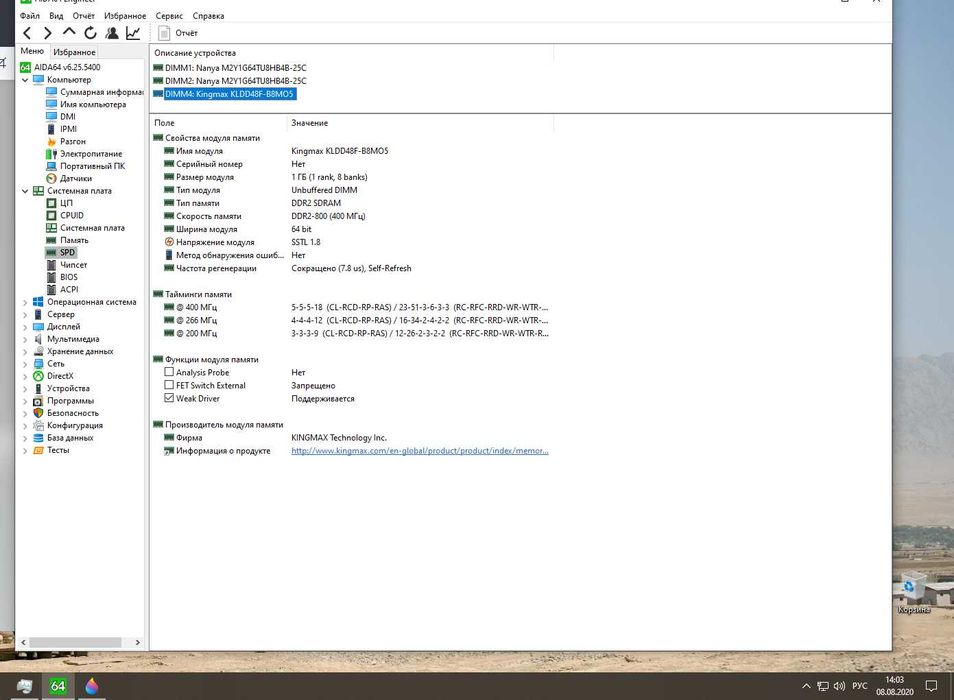Open the notification center icon

tap(930, 686)
